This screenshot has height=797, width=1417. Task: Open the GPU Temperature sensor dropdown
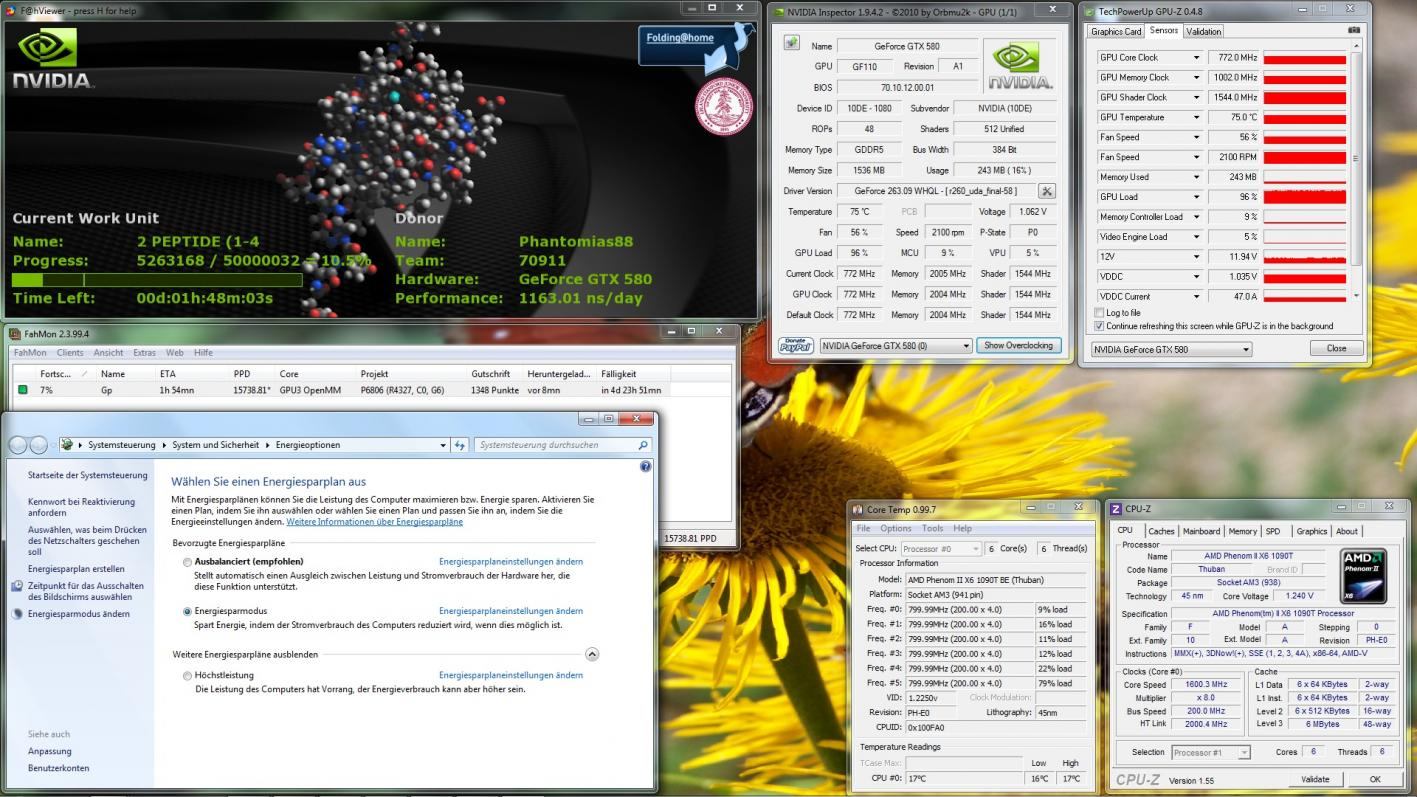1196,117
